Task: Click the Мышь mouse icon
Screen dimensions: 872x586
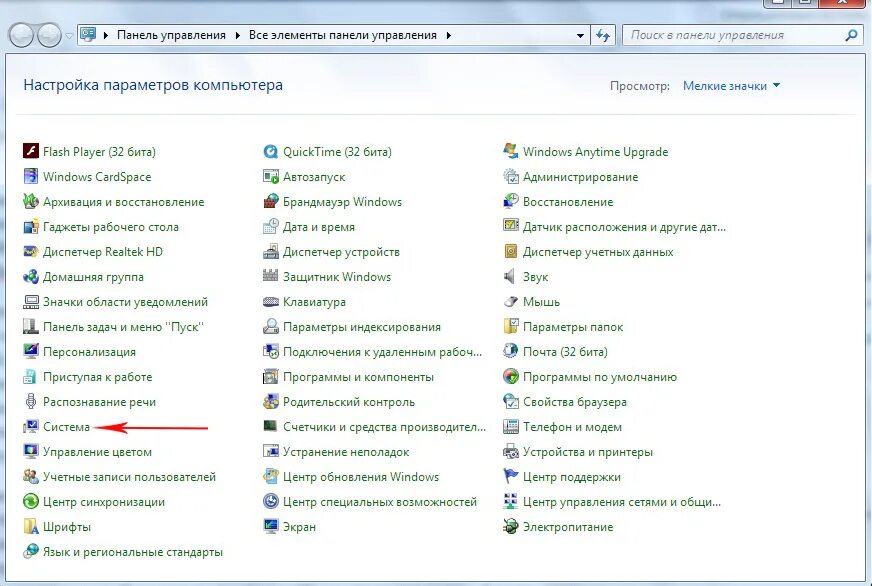Action: click(x=511, y=301)
